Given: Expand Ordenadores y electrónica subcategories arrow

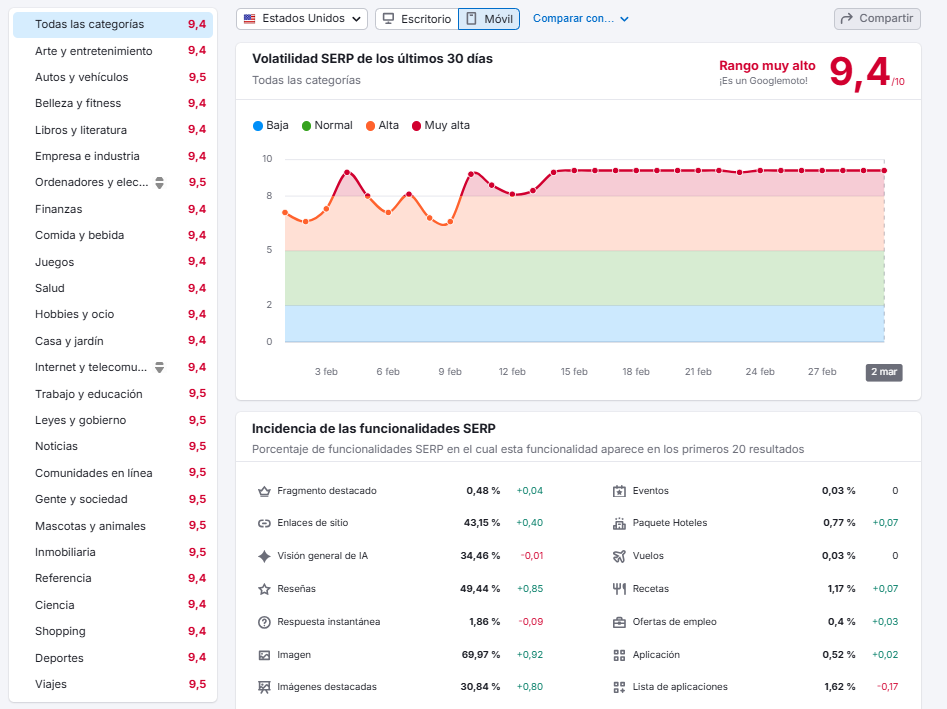Looking at the screenshot, I should tap(159, 183).
